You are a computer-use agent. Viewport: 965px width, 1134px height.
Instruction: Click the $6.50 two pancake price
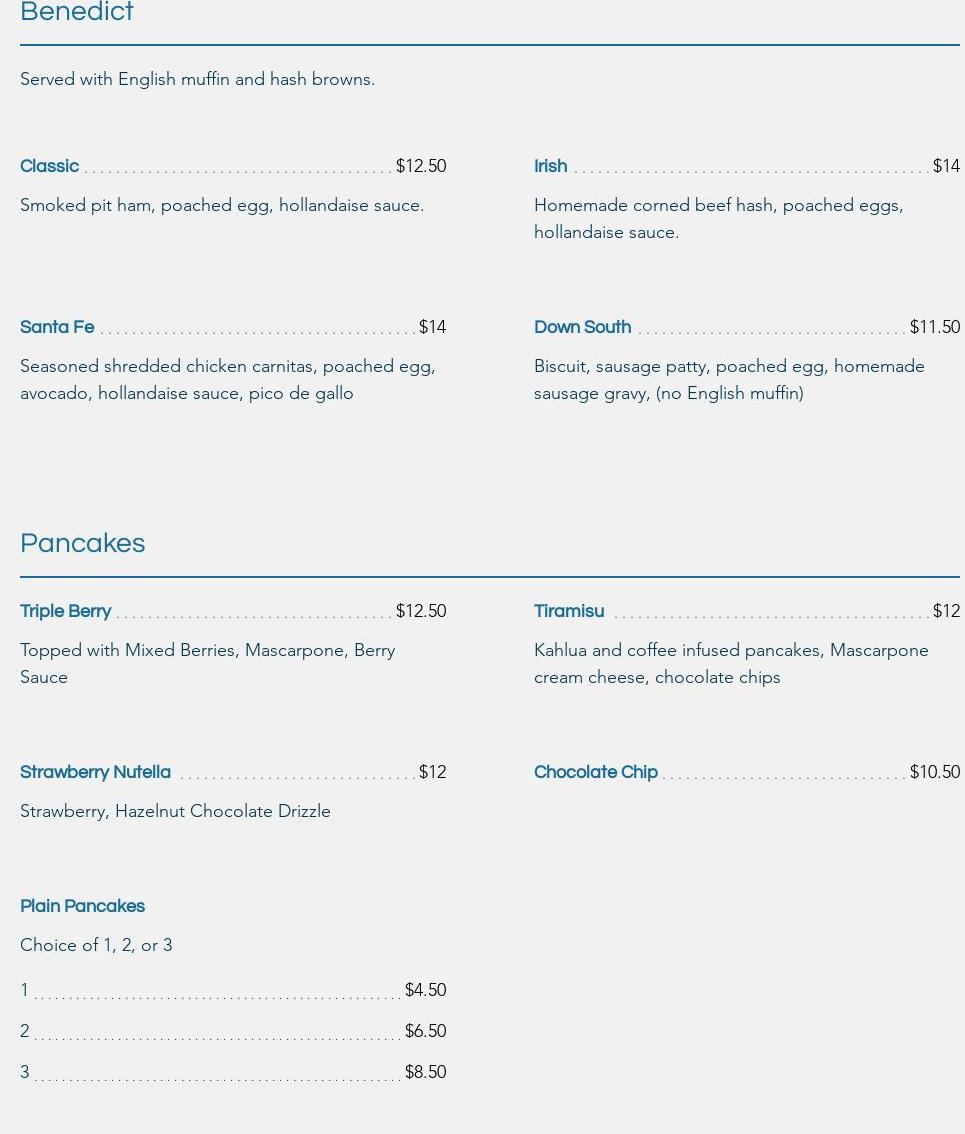pos(425,1031)
